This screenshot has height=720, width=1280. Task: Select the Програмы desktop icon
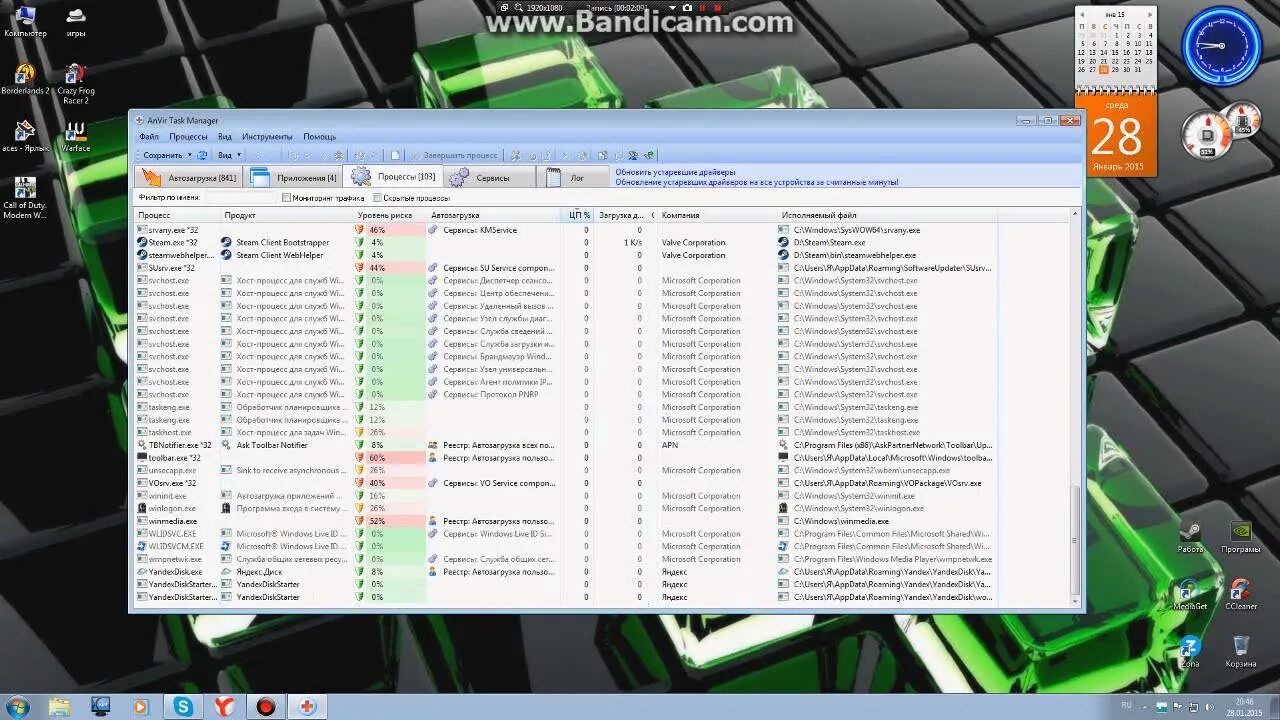(x=1241, y=536)
